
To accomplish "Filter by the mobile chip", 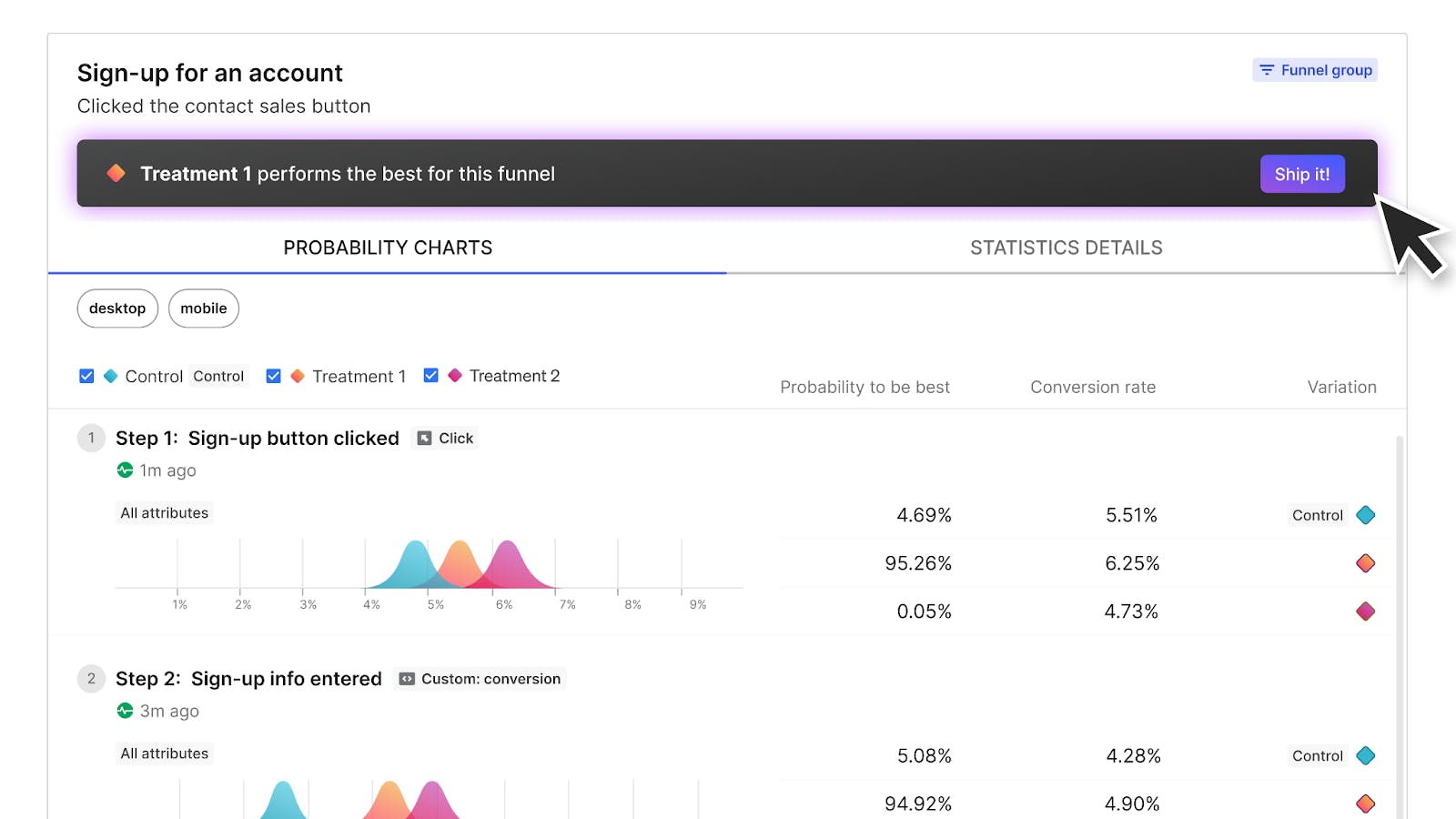I will 204,308.
